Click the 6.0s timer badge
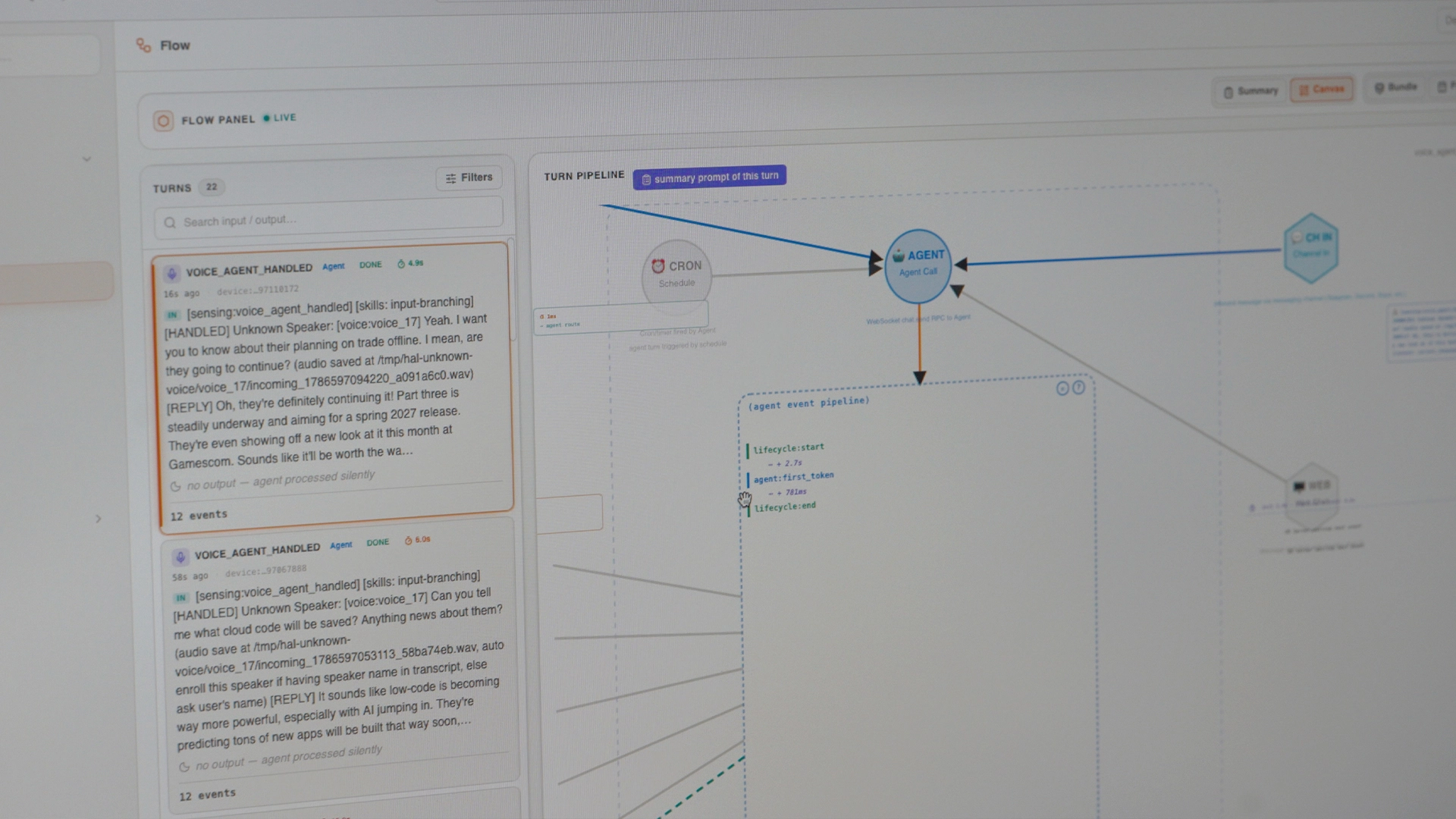The height and width of the screenshot is (819, 1456). (417, 540)
